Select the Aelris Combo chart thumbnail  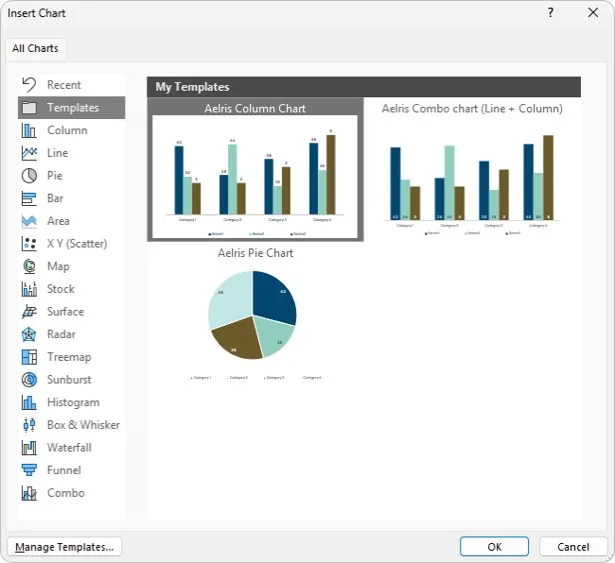472,177
